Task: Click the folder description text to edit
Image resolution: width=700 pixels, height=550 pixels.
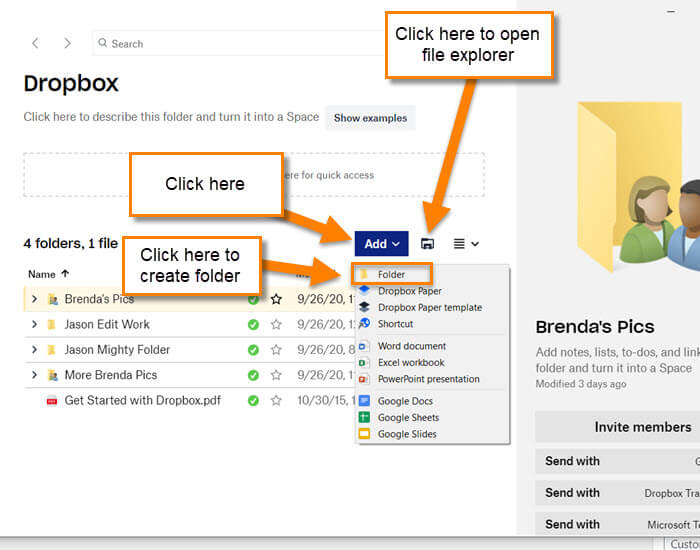Action: point(171,117)
